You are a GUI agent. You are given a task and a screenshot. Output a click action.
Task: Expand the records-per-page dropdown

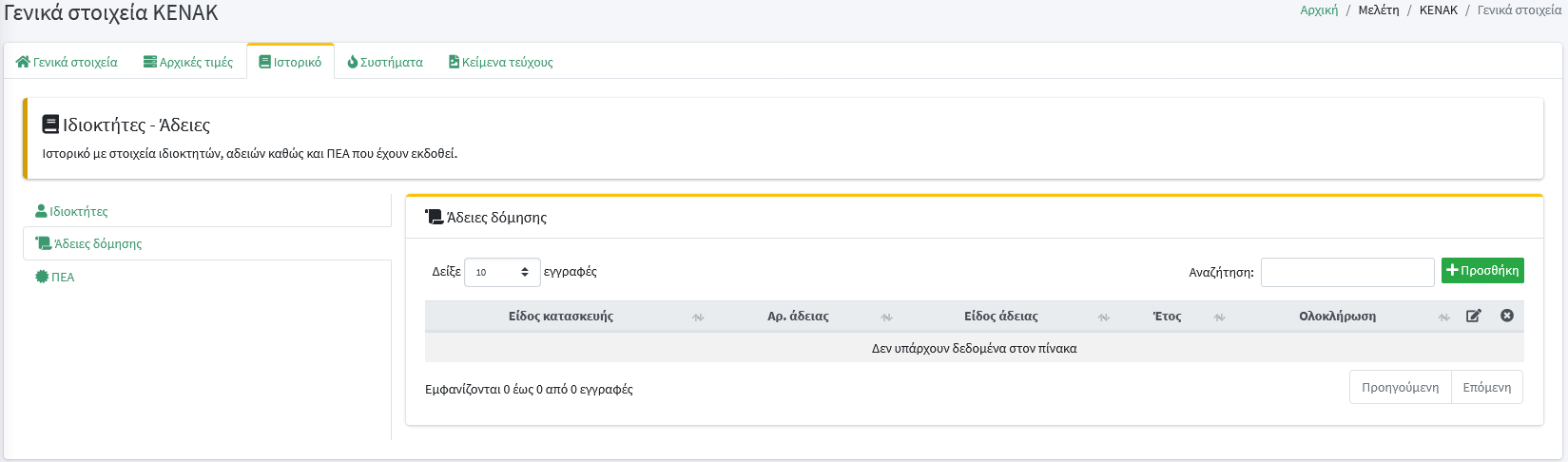click(x=502, y=272)
